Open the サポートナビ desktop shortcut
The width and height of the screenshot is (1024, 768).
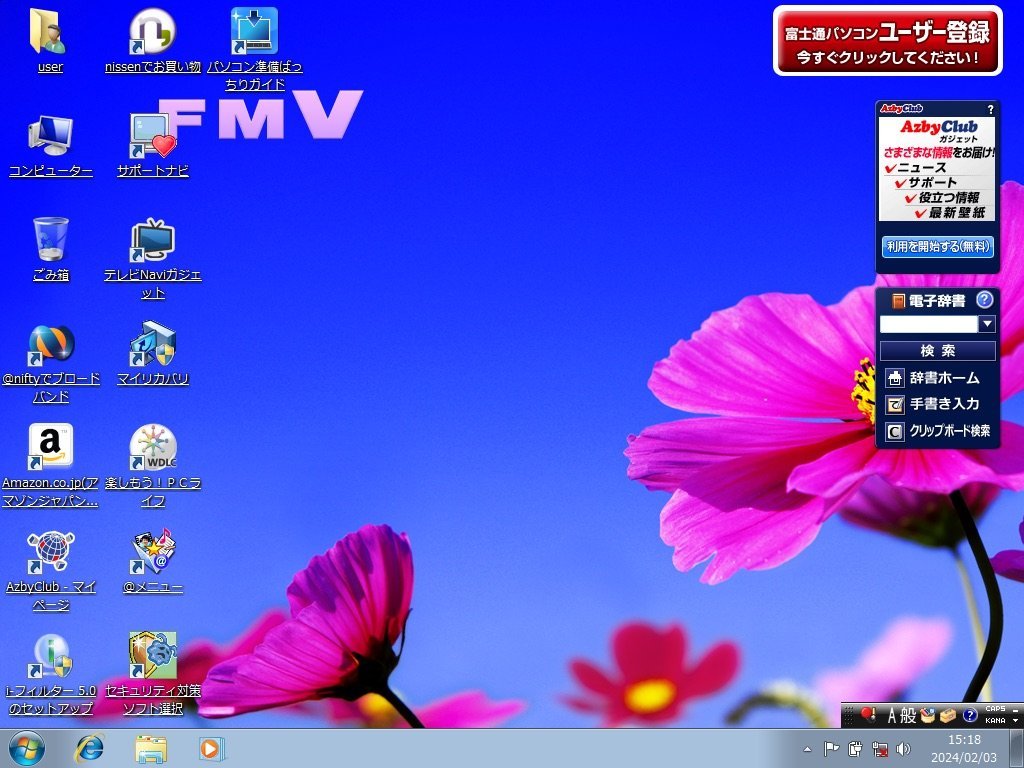[x=152, y=138]
